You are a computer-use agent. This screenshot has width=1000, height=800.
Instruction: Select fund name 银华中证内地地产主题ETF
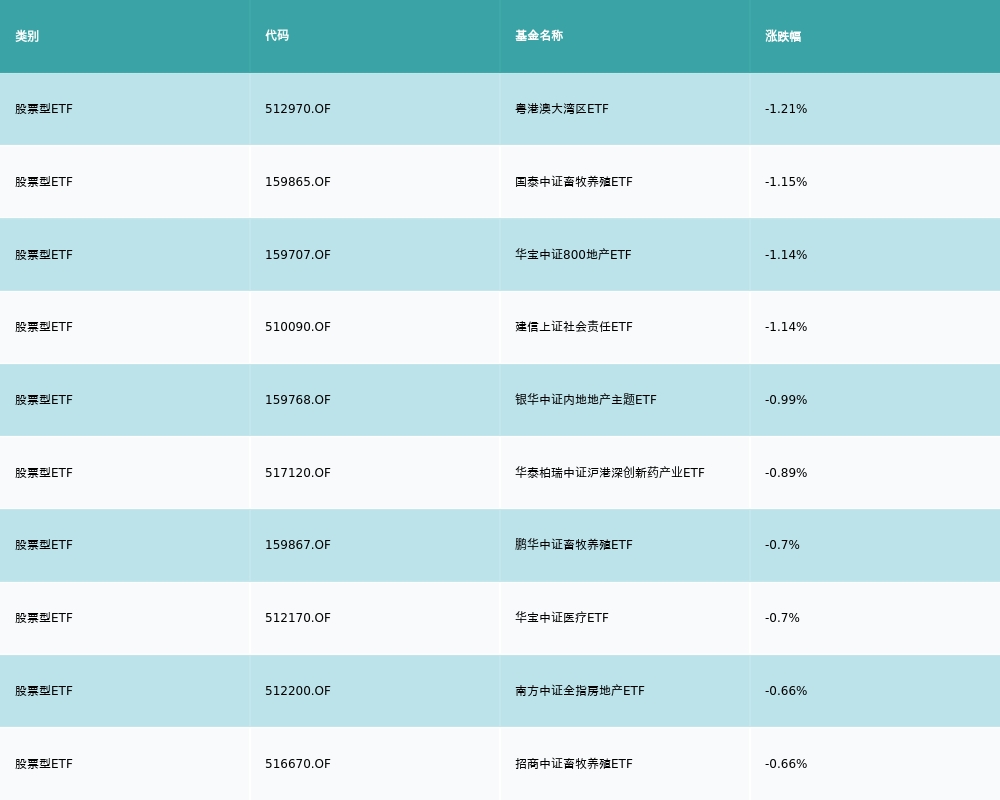585,400
